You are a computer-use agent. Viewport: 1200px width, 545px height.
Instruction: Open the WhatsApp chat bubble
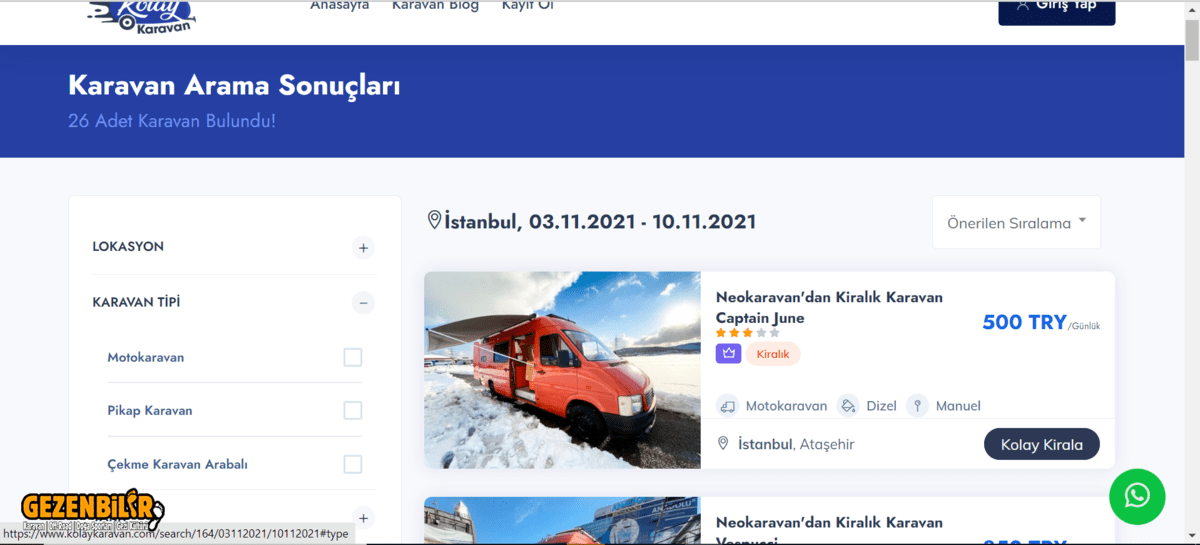tap(1137, 496)
